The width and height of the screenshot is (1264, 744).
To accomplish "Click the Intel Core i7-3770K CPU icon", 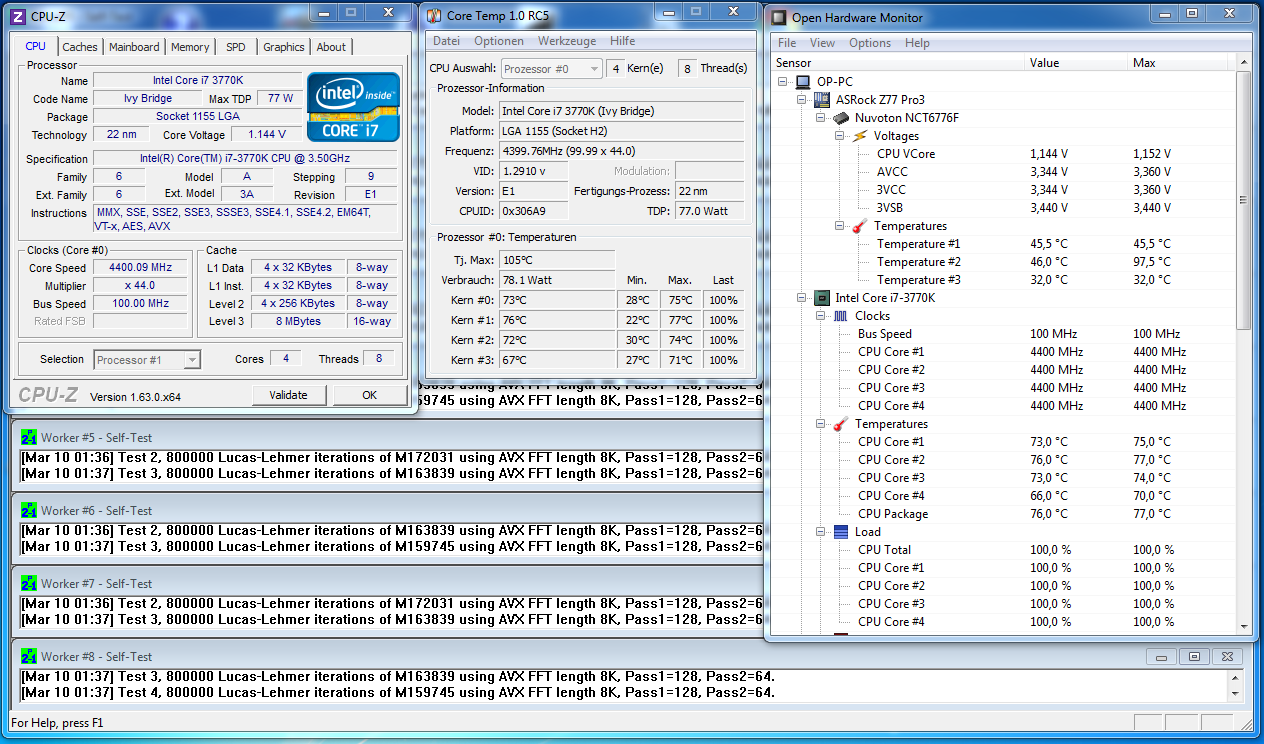I will tap(821, 298).
